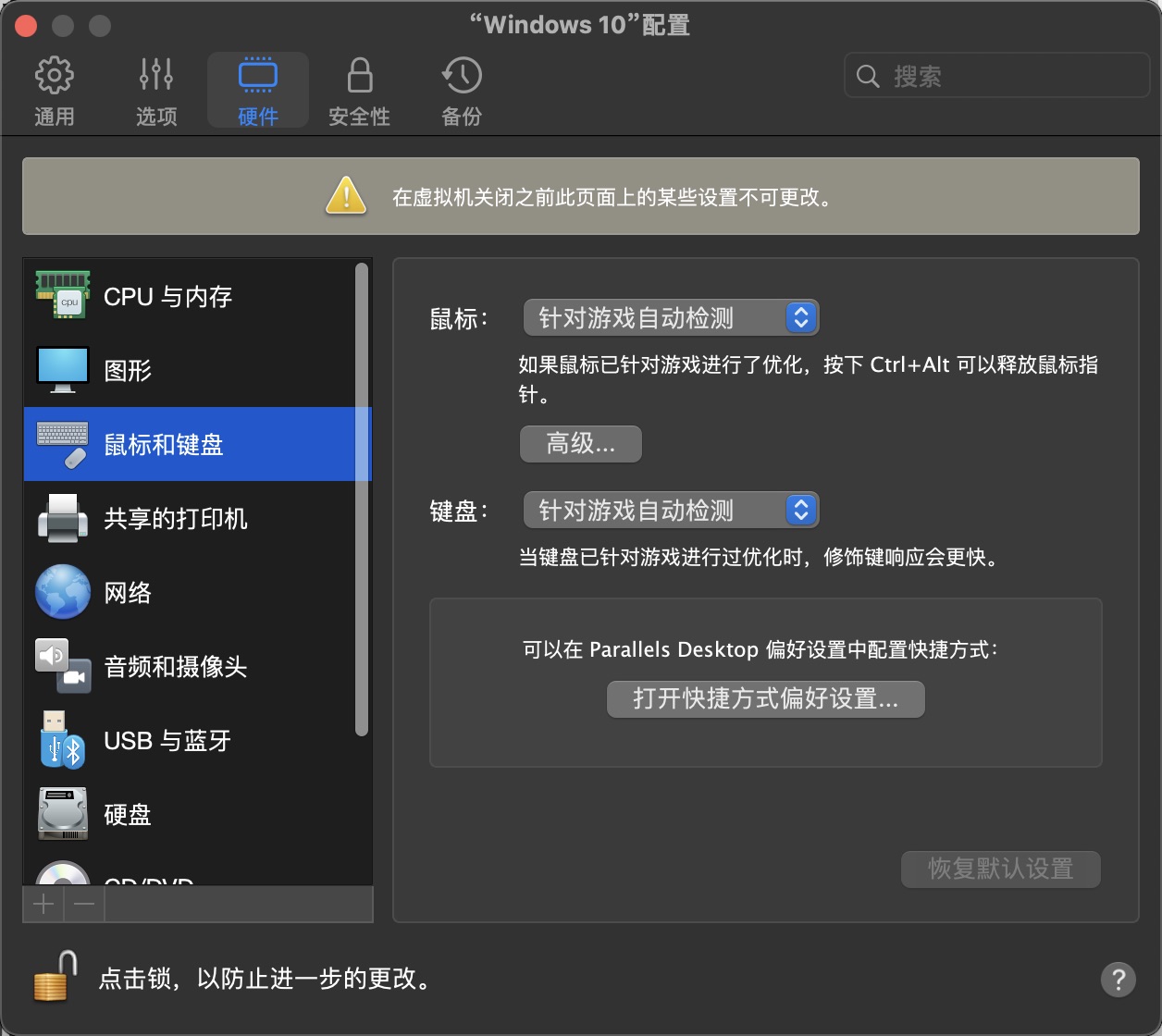Viewport: 1162px width, 1036px height.
Task: Open the 鼠标 mode dropdown
Action: click(671, 318)
